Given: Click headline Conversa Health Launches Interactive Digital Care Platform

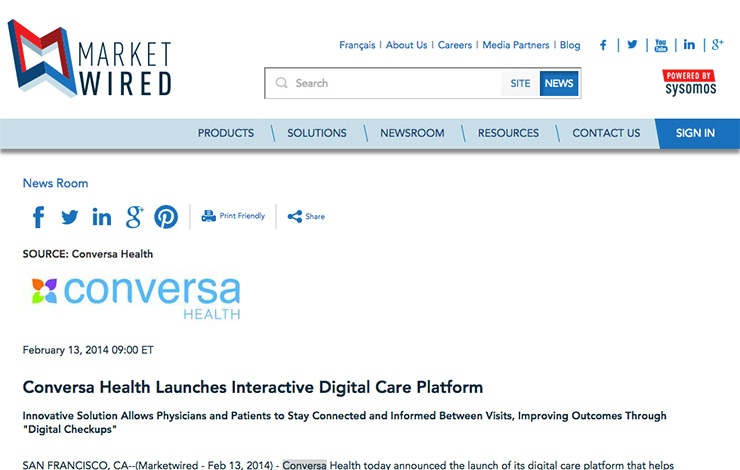Looking at the screenshot, I should coord(253,387).
